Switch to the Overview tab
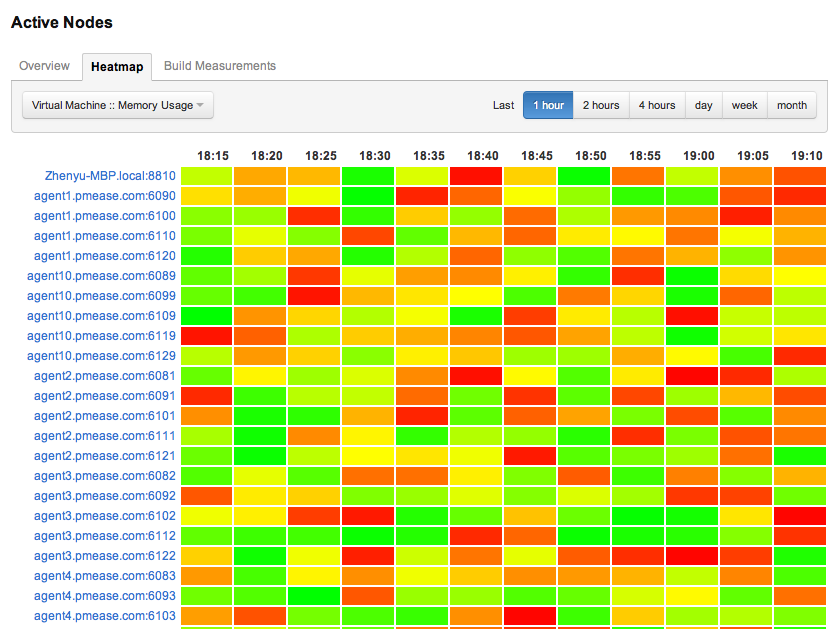 point(44,65)
